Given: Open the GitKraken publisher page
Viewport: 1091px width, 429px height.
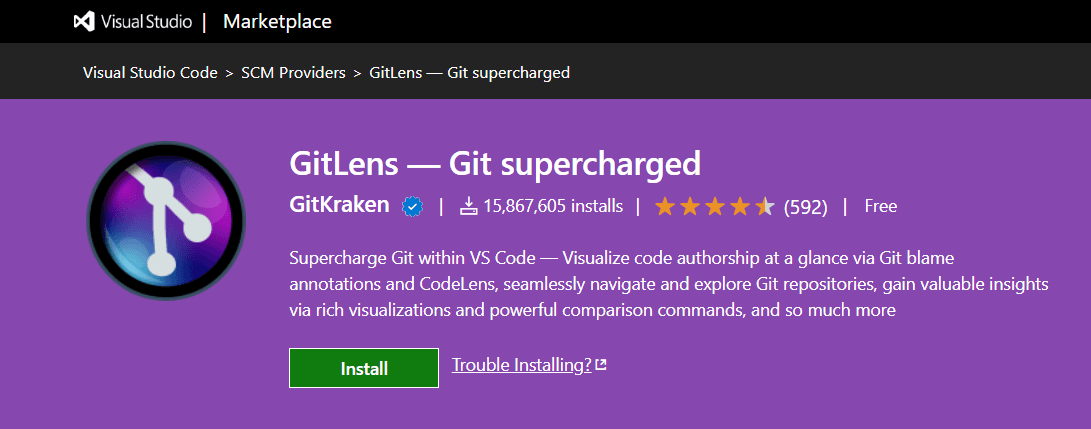Looking at the screenshot, I should coord(339,206).
